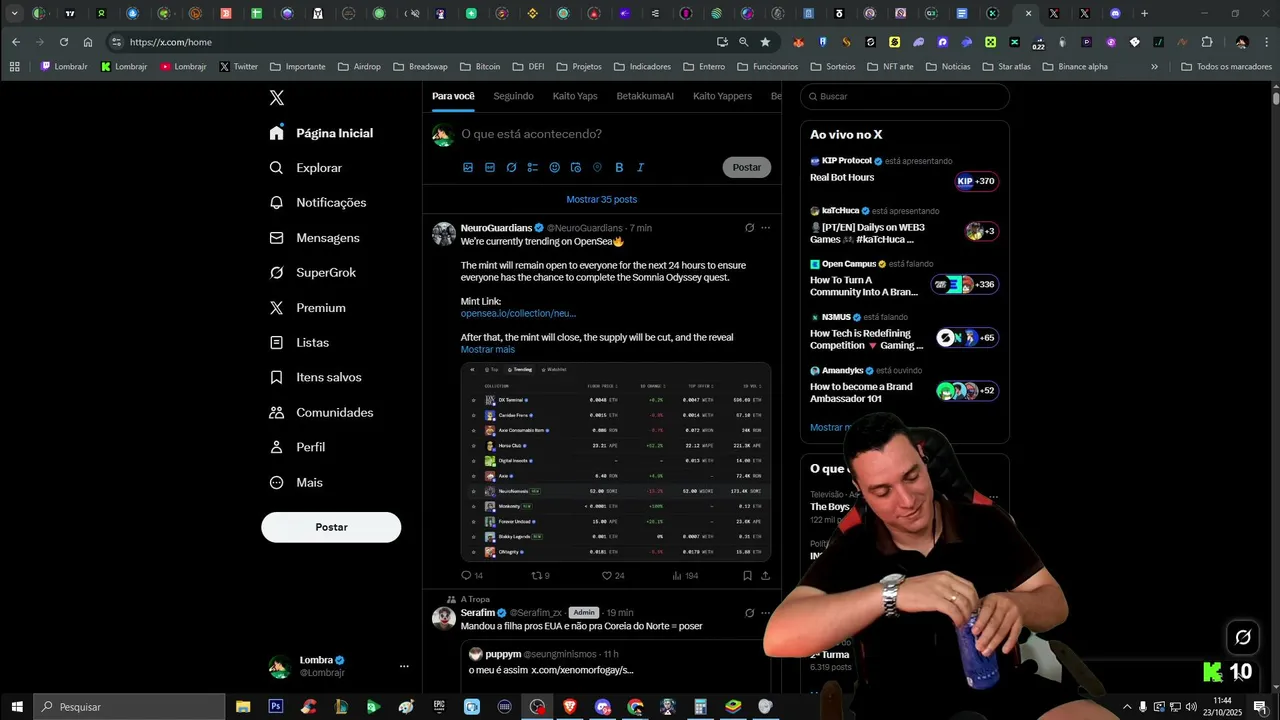Screen dimensions: 1280x720
Task: Open the opensea.io collection link
Action: (518, 313)
